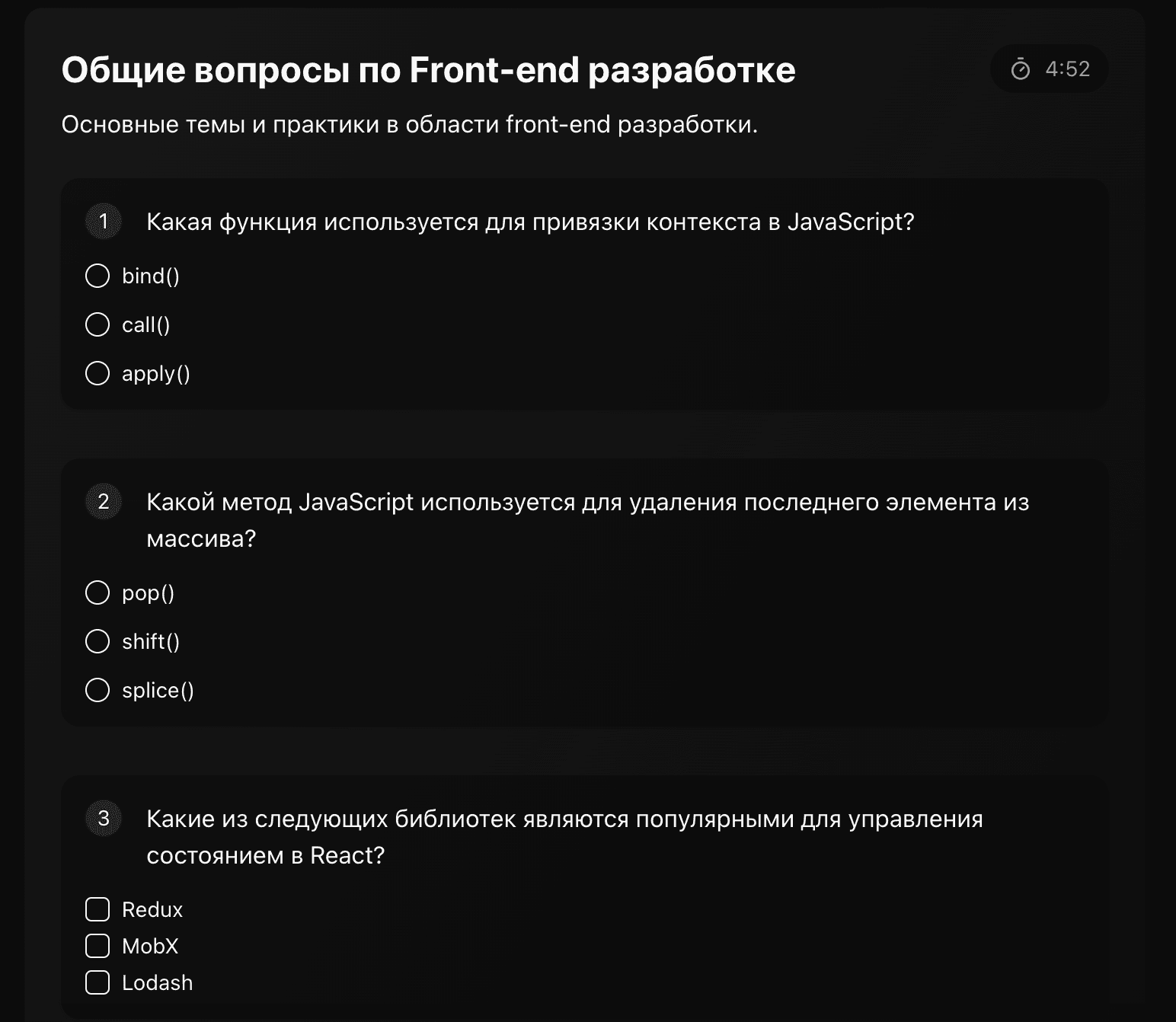
Task: Click the question 1 number badge
Action: 103,222
